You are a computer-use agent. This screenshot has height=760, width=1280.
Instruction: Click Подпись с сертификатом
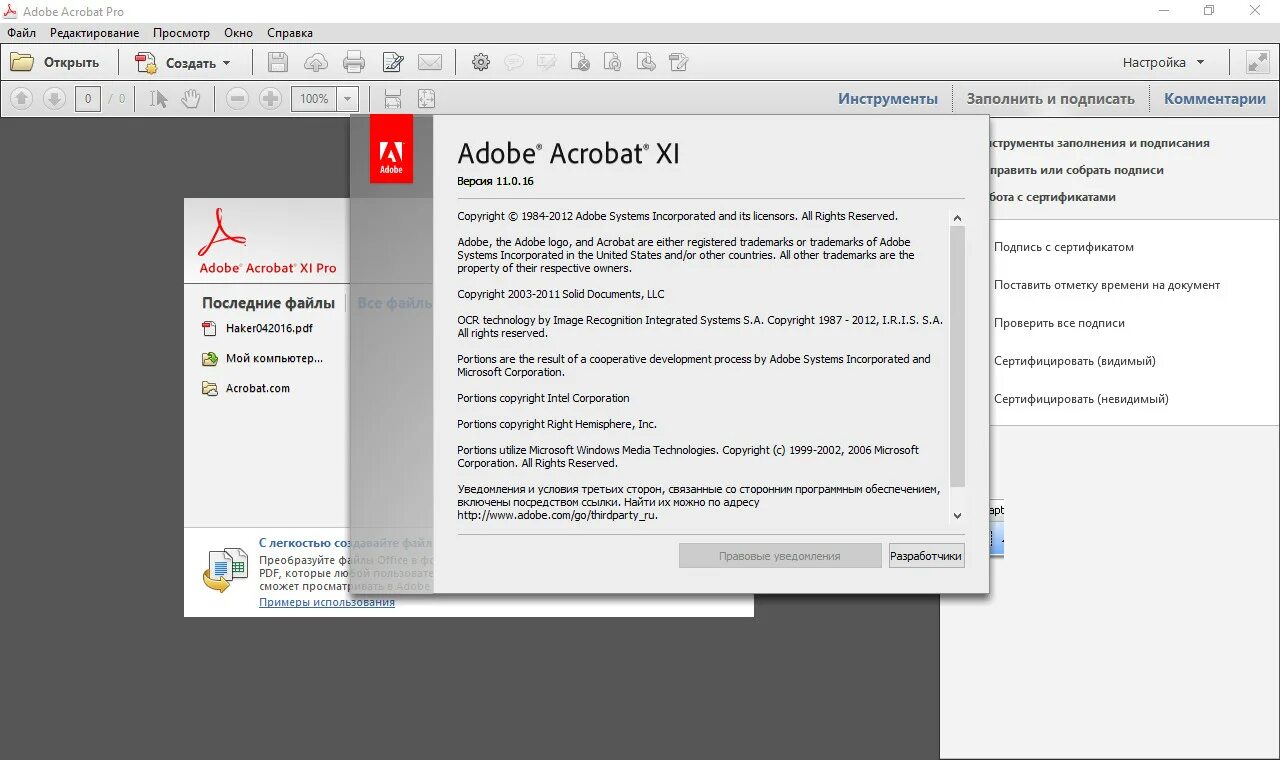1064,247
